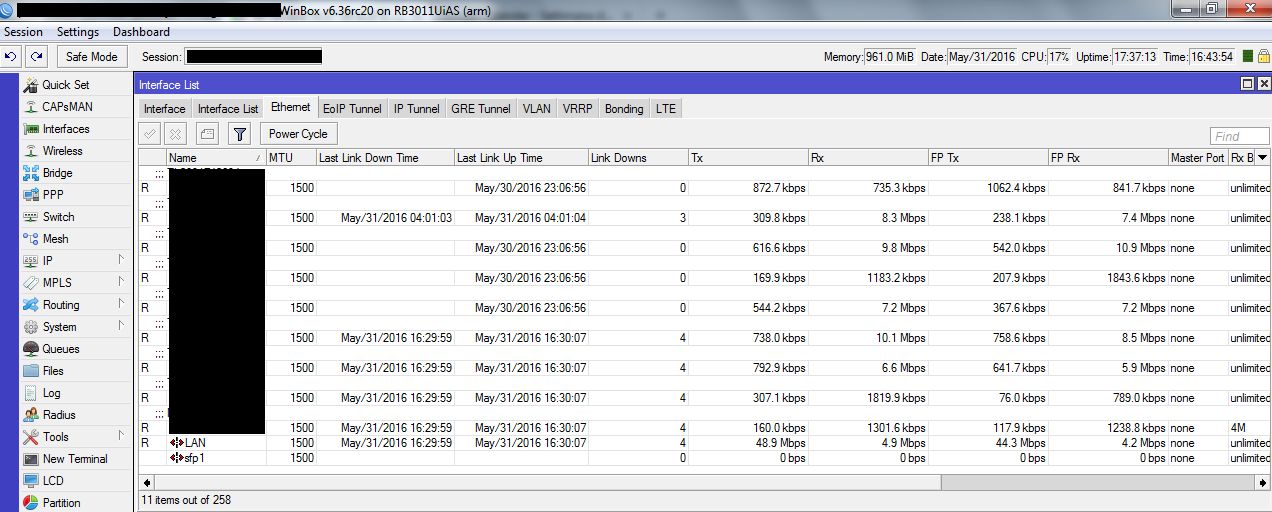Toggle Safe Mode button
This screenshot has height=512, width=1272.
click(x=92, y=57)
